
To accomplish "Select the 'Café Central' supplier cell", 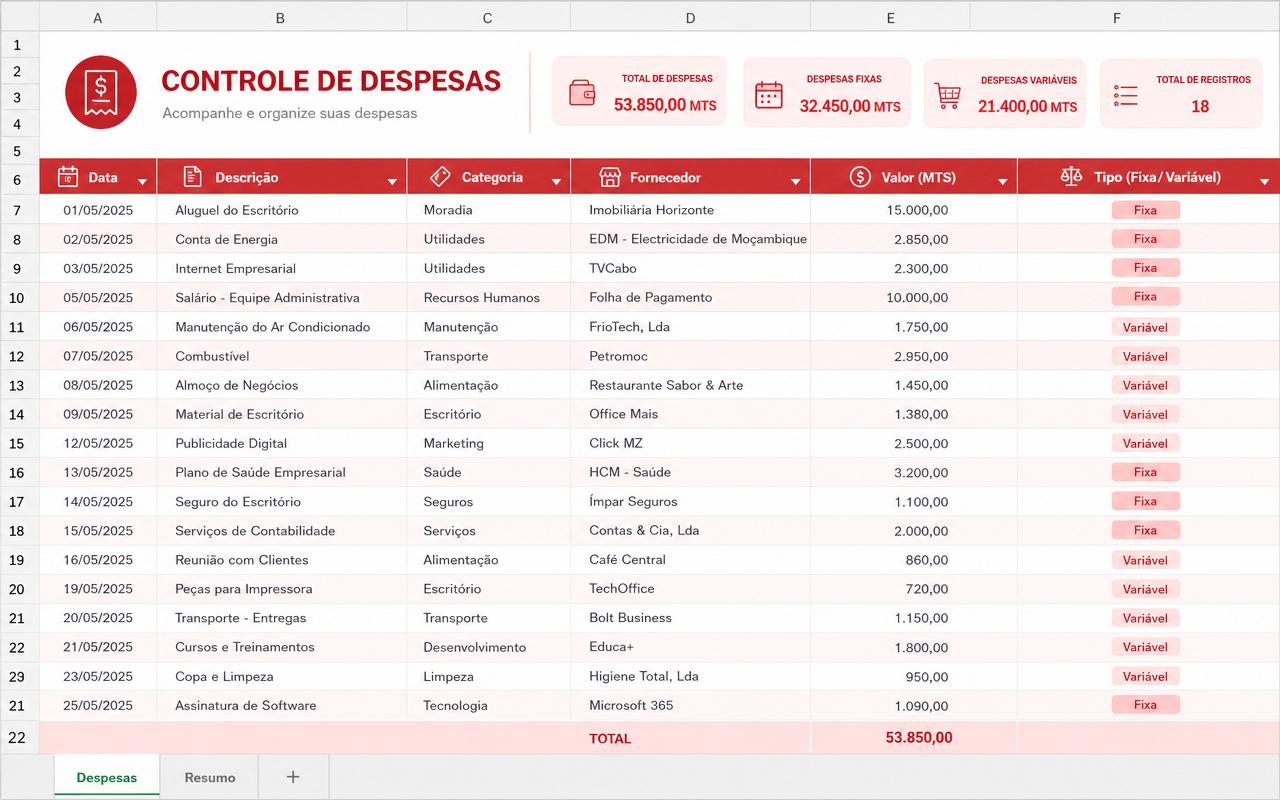I will coord(690,560).
